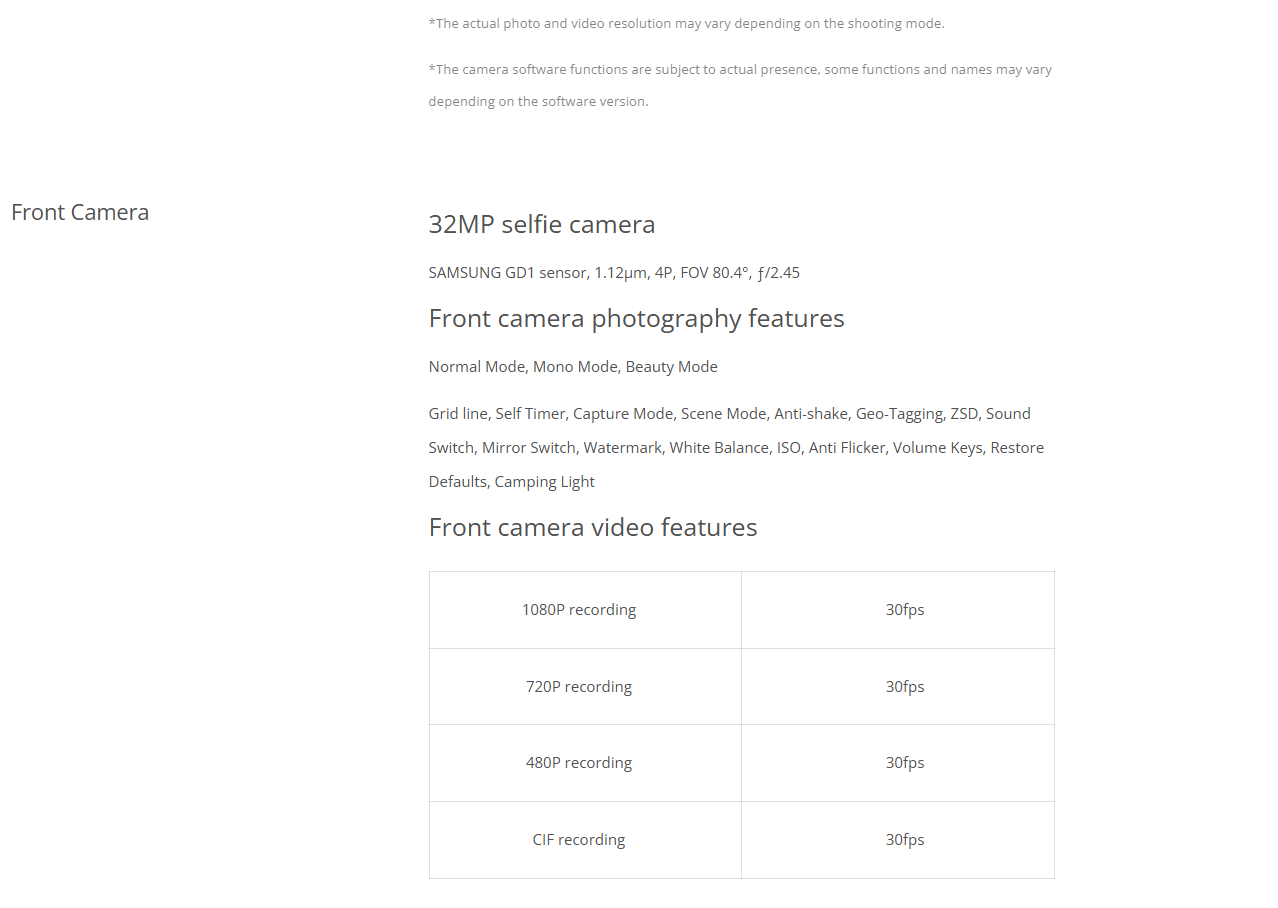Click the 30fps cell in the CIF row

904,839
